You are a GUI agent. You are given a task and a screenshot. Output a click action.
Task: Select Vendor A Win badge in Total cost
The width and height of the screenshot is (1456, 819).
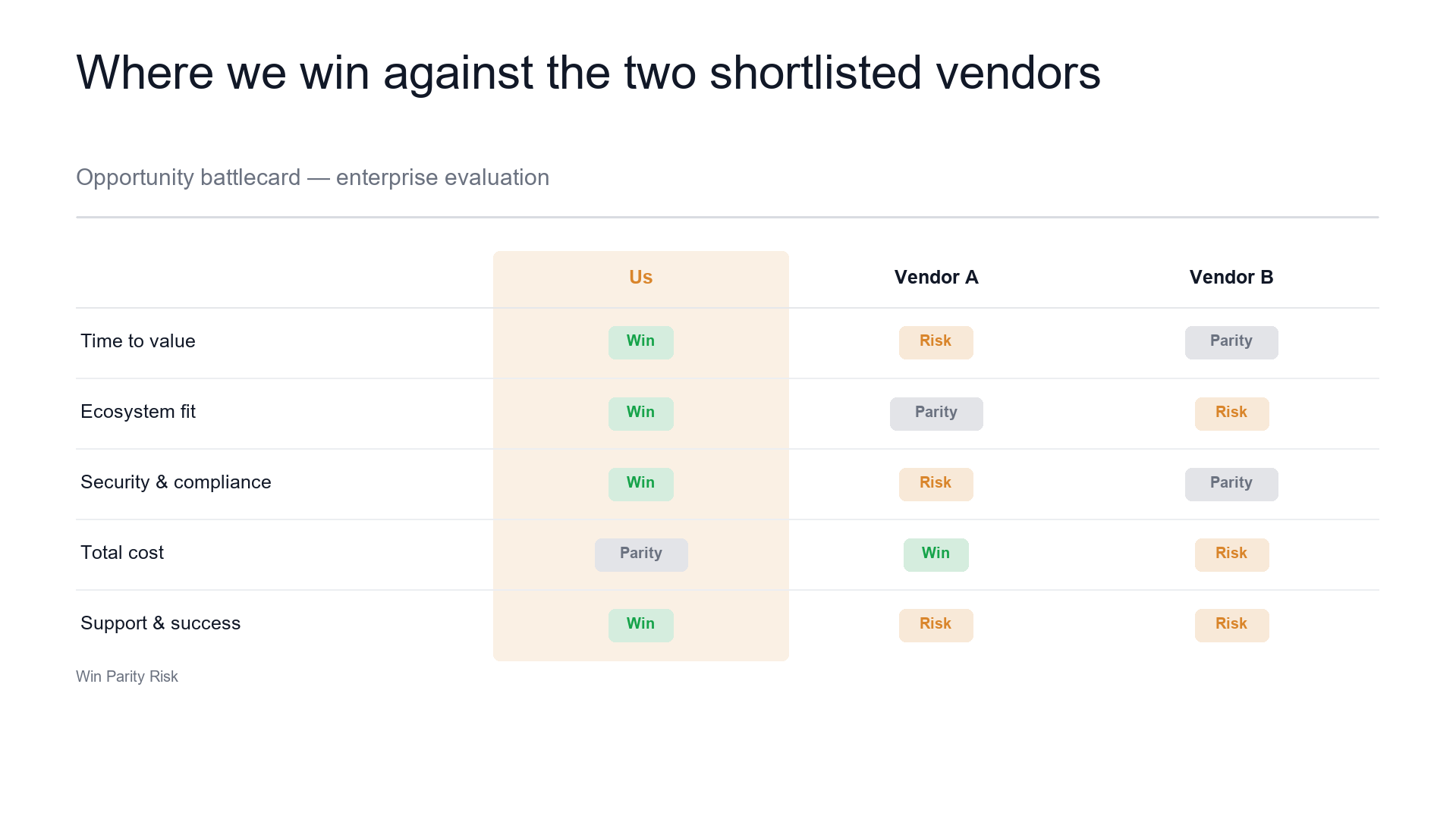pyautogui.click(x=936, y=555)
